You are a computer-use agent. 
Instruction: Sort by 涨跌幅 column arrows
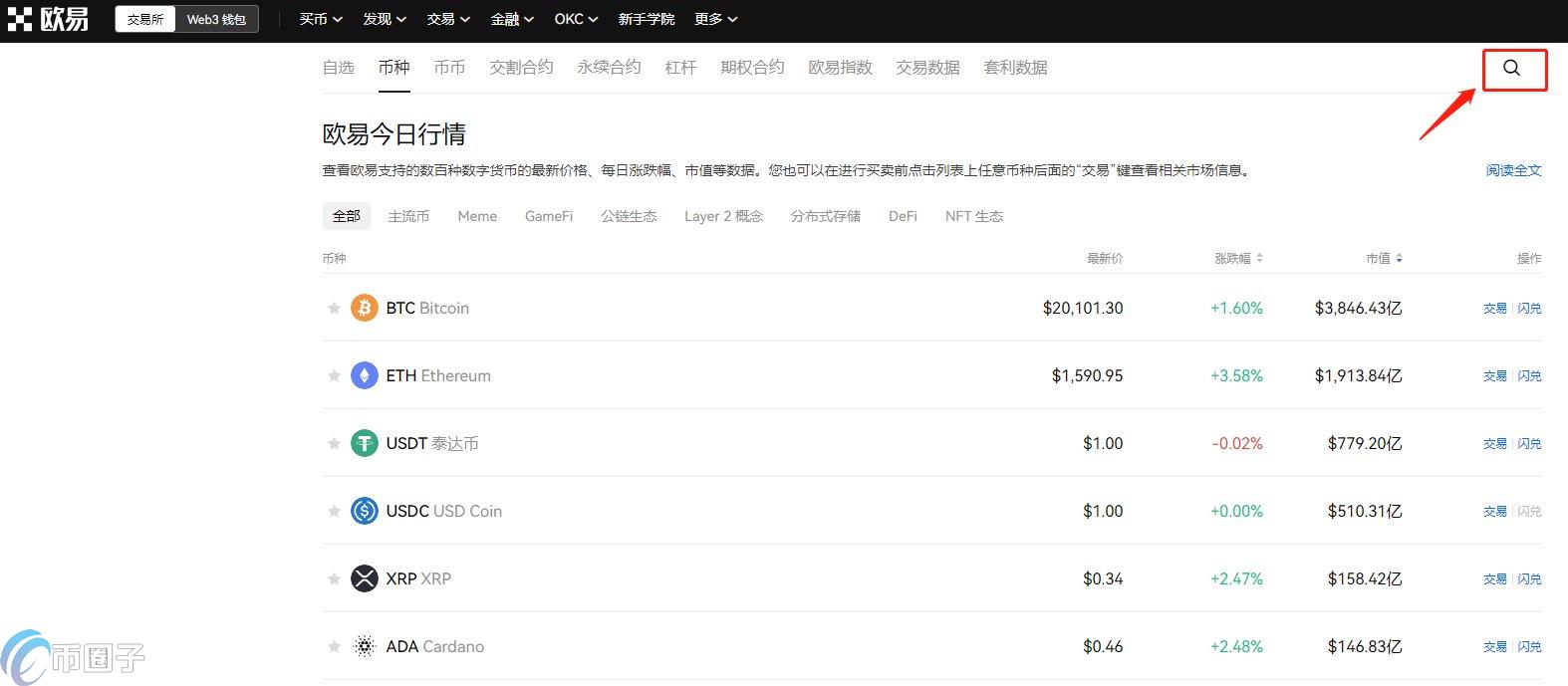point(1259,258)
